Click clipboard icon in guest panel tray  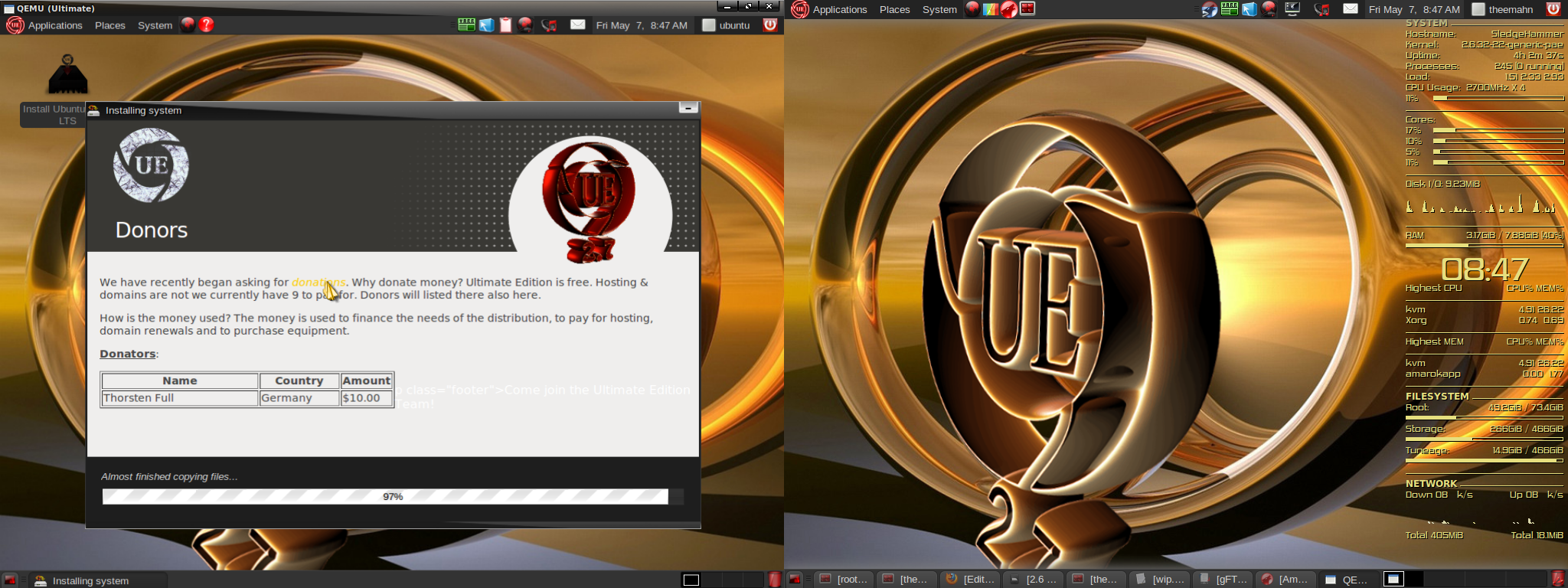[x=506, y=24]
